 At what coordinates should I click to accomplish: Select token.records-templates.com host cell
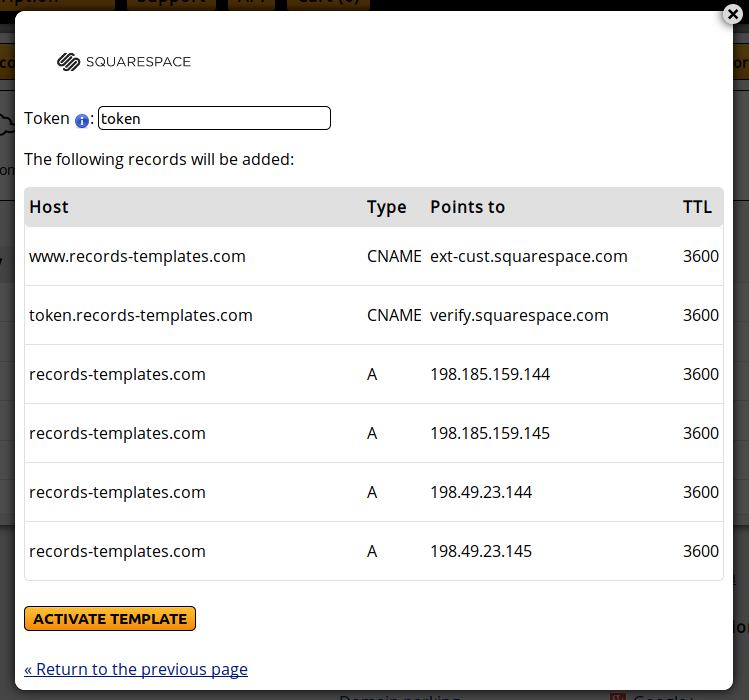pos(140,315)
